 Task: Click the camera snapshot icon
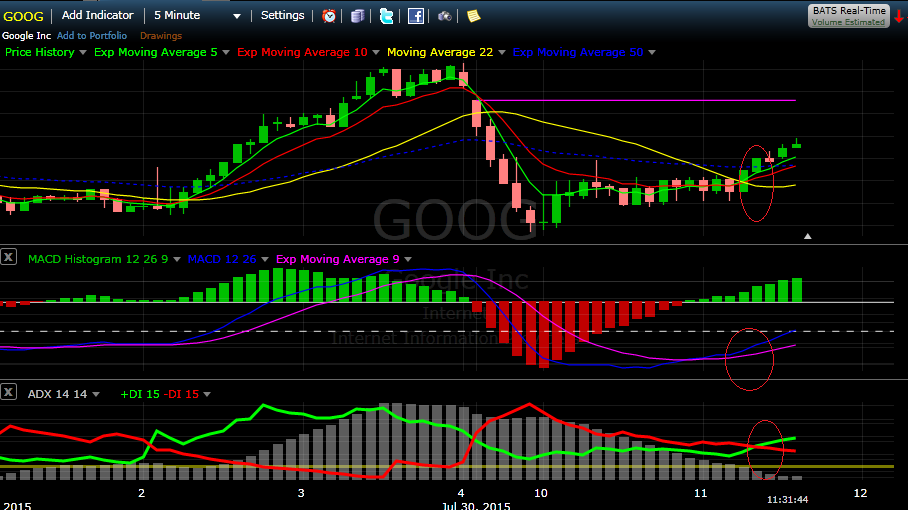(x=444, y=16)
